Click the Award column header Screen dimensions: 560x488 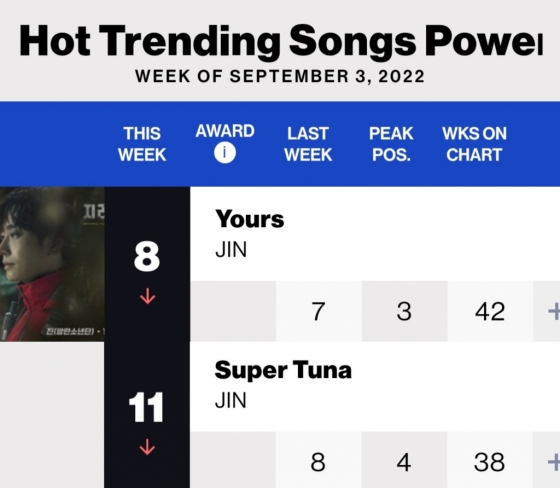(x=225, y=131)
